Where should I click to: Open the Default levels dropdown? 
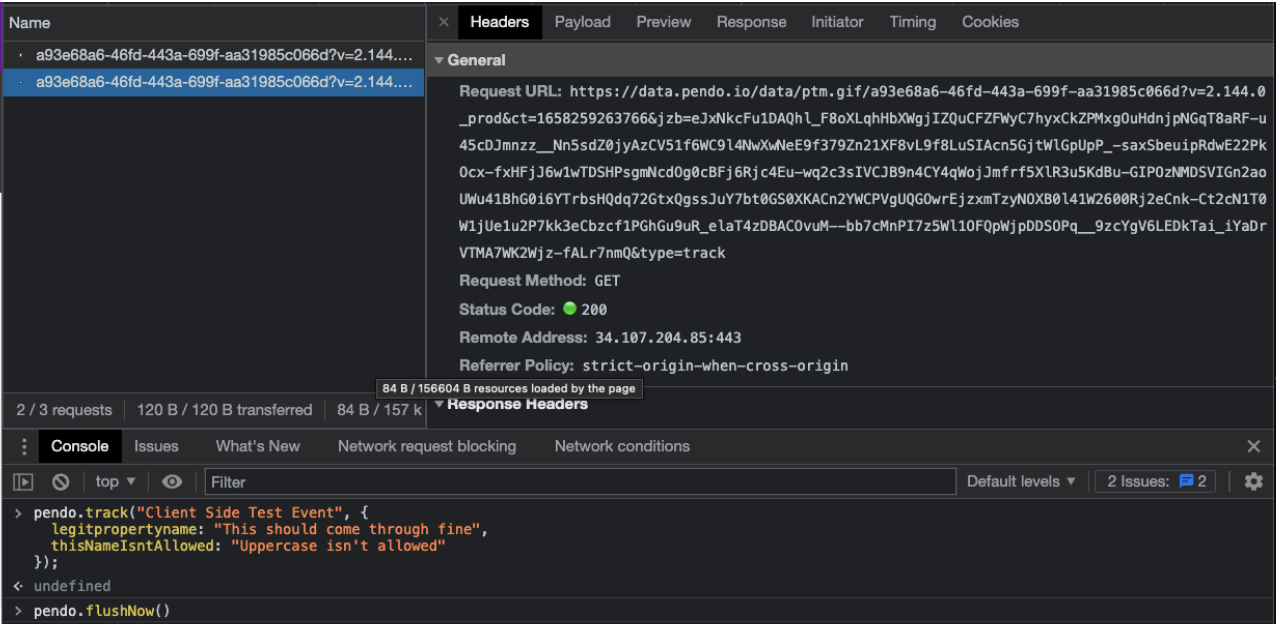click(1021, 482)
